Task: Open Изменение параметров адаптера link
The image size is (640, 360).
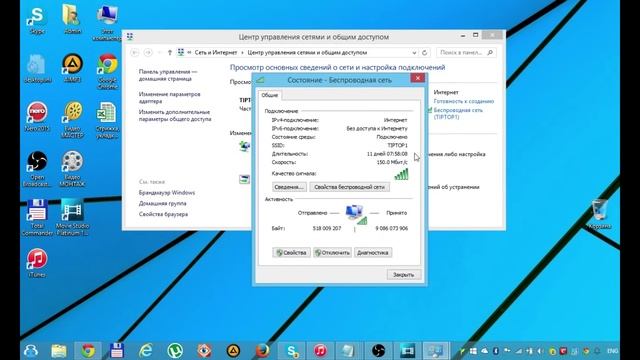Action: pos(169,98)
